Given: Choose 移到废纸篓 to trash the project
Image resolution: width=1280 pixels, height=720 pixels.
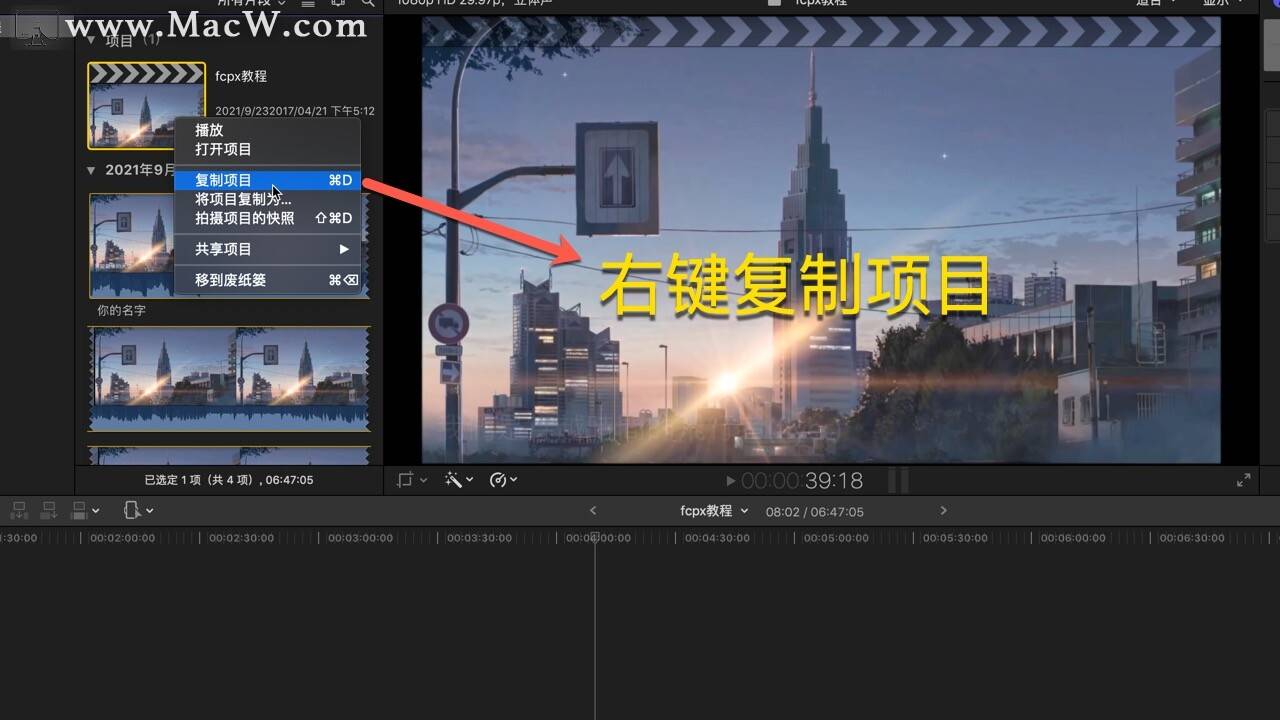Looking at the screenshot, I should click(x=267, y=280).
